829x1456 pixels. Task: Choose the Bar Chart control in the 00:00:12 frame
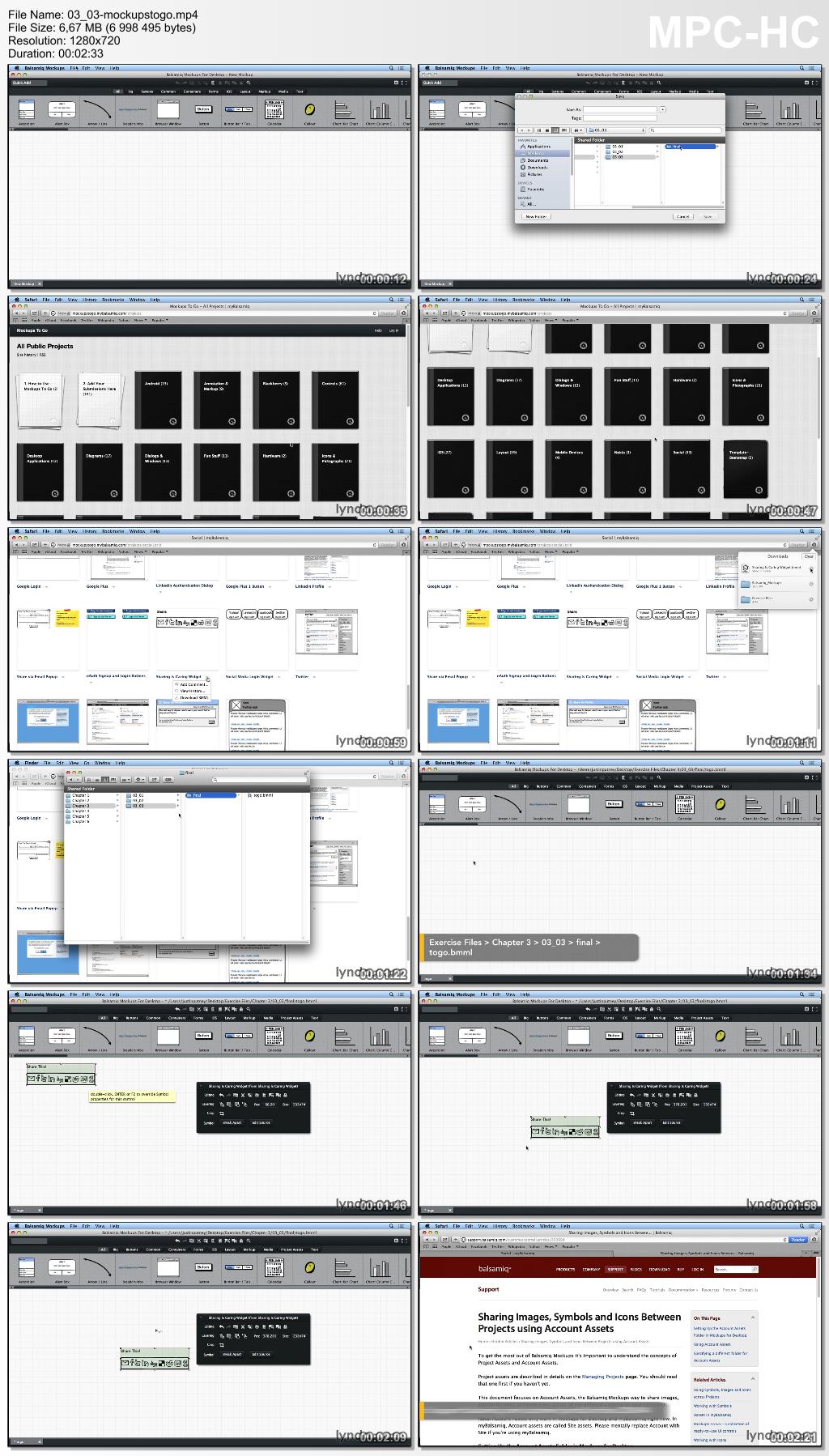344,111
